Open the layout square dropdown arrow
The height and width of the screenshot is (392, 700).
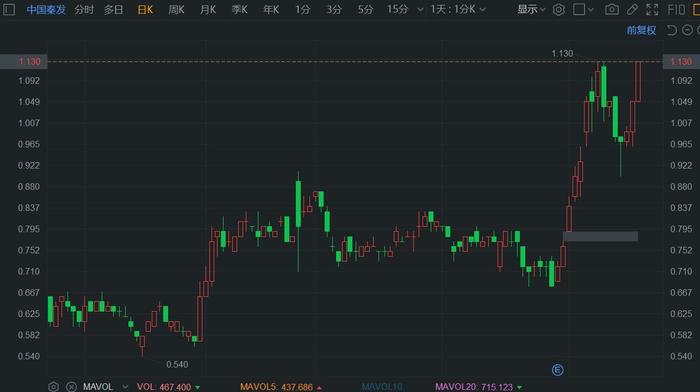(590, 9)
